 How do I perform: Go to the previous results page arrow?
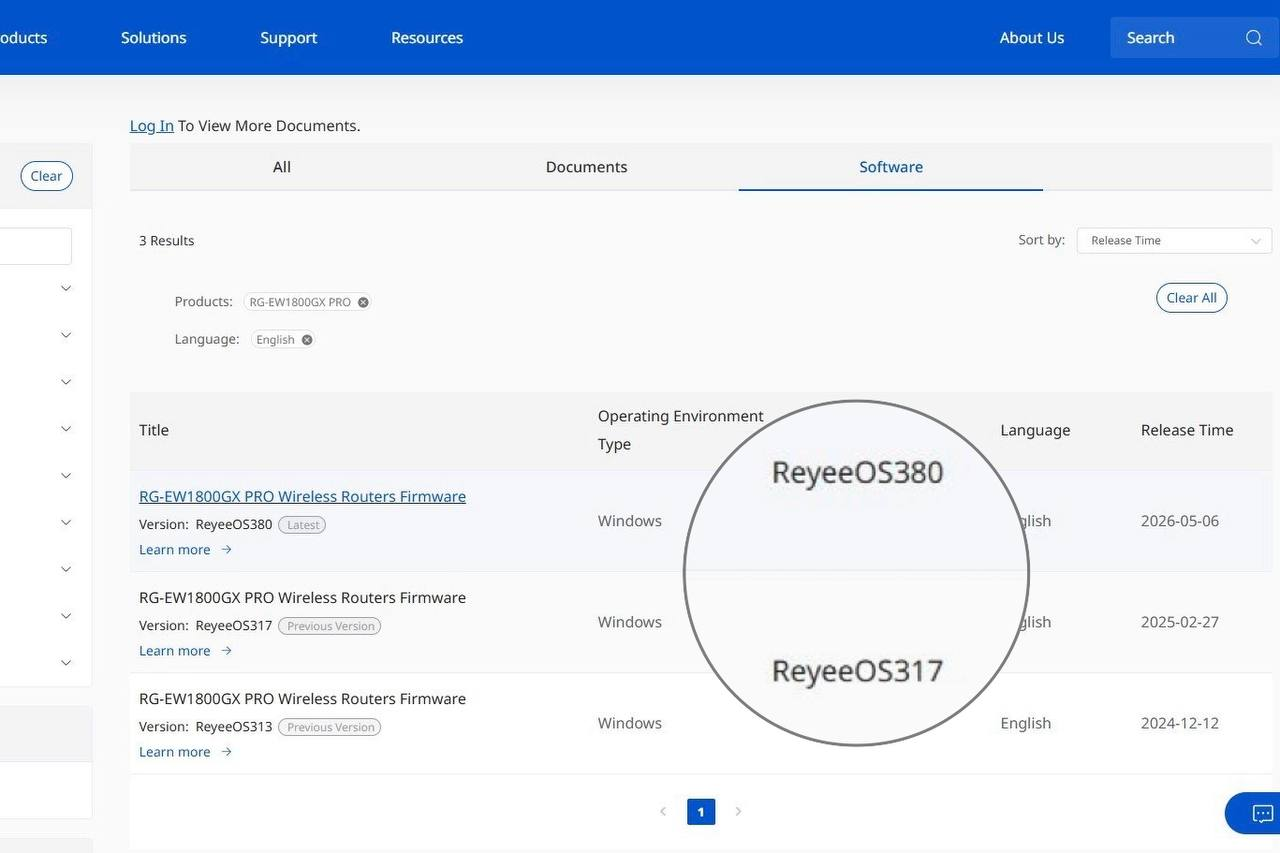click(x=663, y=812)
